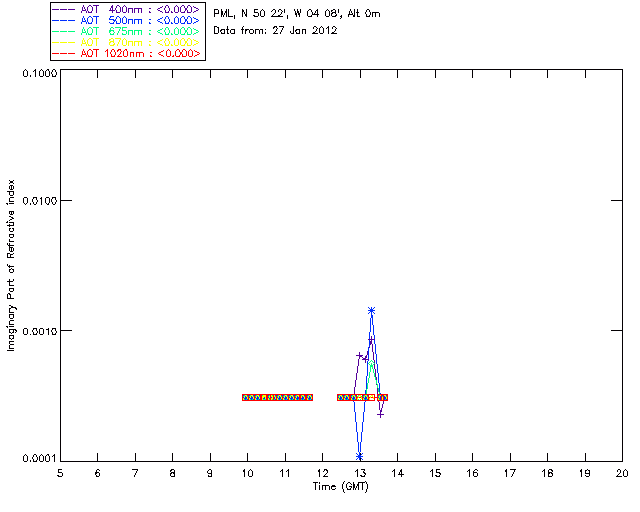Click the AOT 675nm legend entry
Viewport: 640px width, 512px height.
pyautogui.click(x=127, y=31)
